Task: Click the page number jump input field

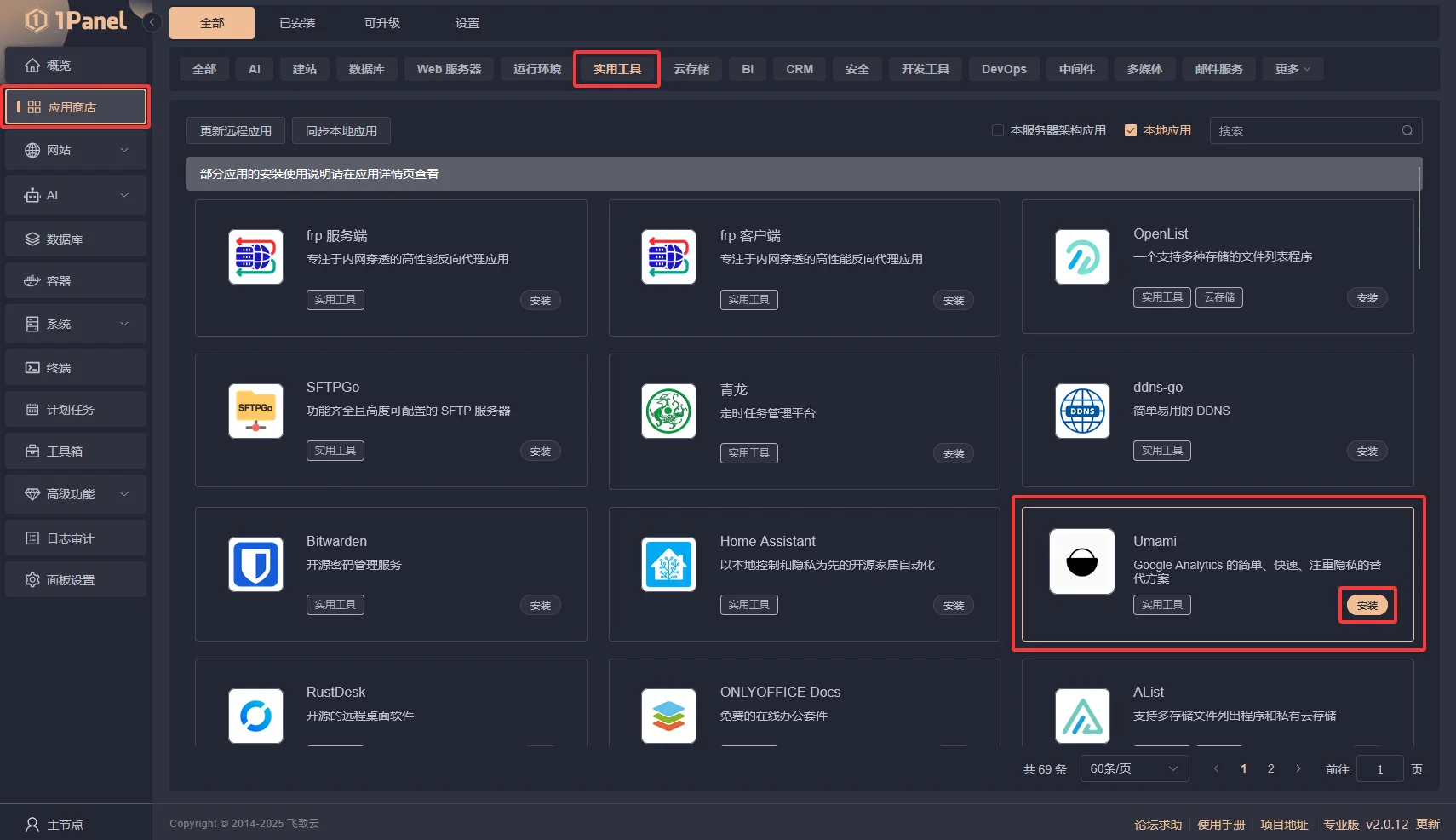Action: tap(1379, 769)
